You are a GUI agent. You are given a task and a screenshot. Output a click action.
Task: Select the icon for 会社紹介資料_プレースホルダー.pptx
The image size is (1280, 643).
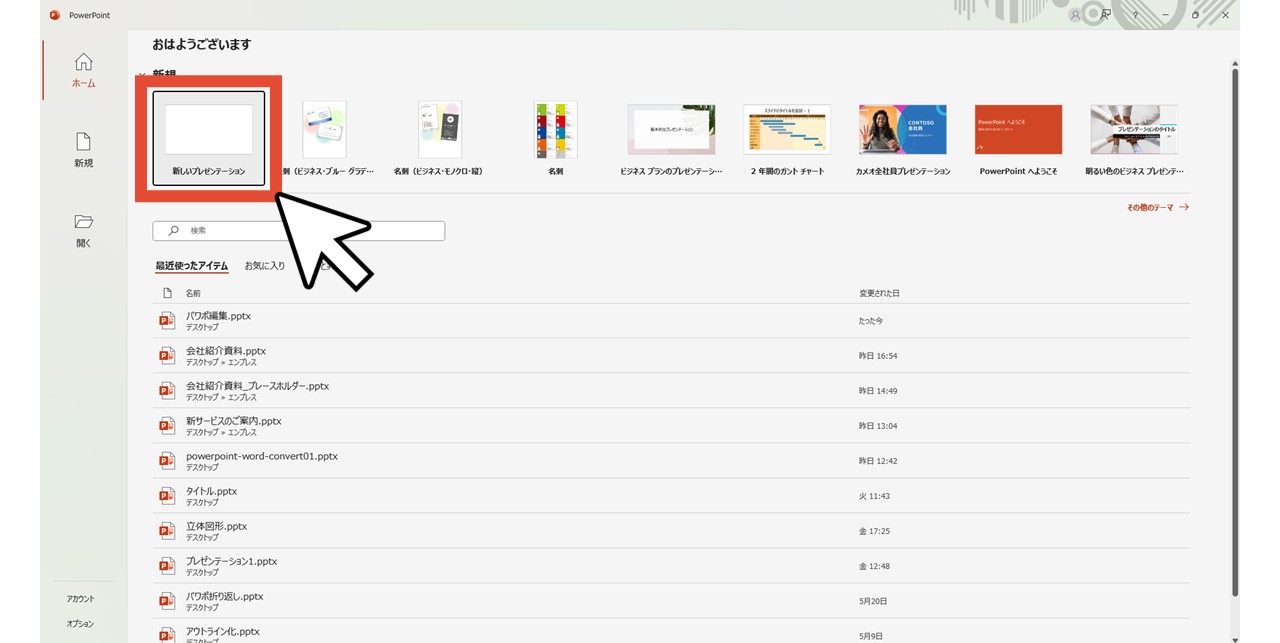[167, 390]
